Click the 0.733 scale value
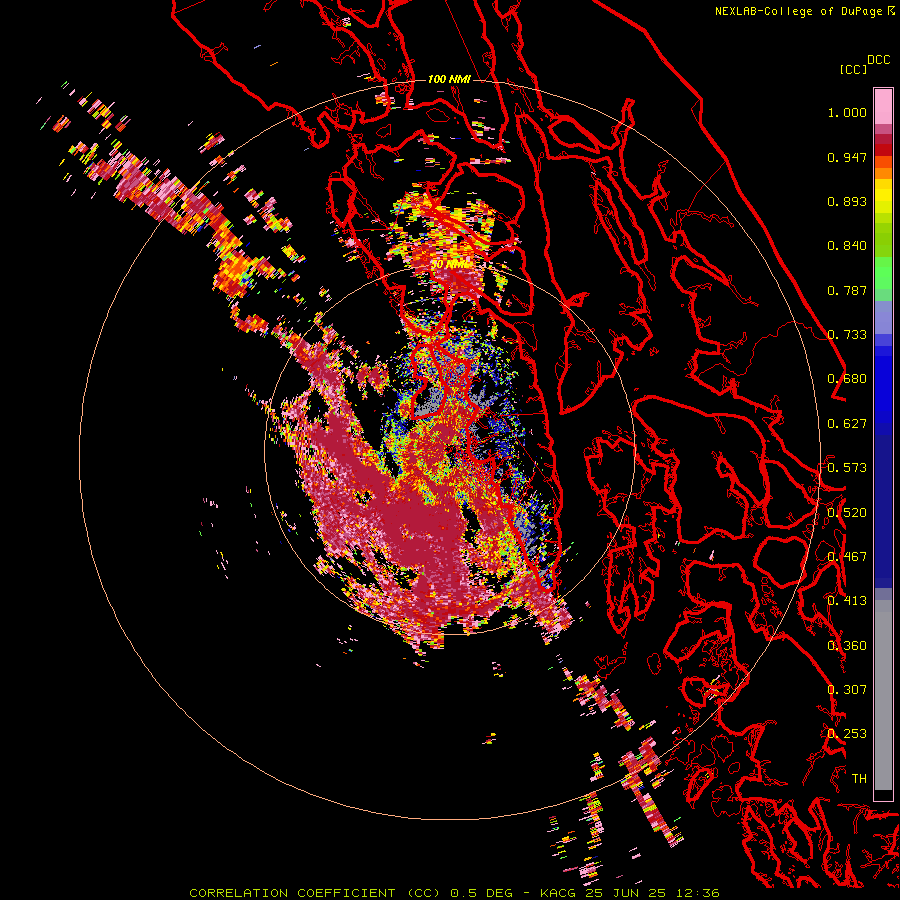The image size is (900, 900). tap(847, 335)
